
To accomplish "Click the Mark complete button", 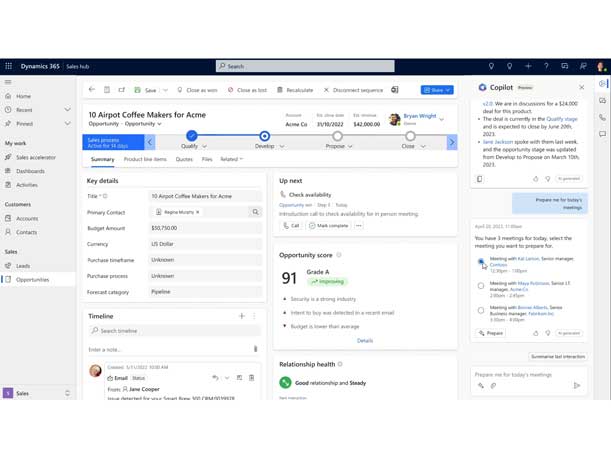I will (325, 226).
